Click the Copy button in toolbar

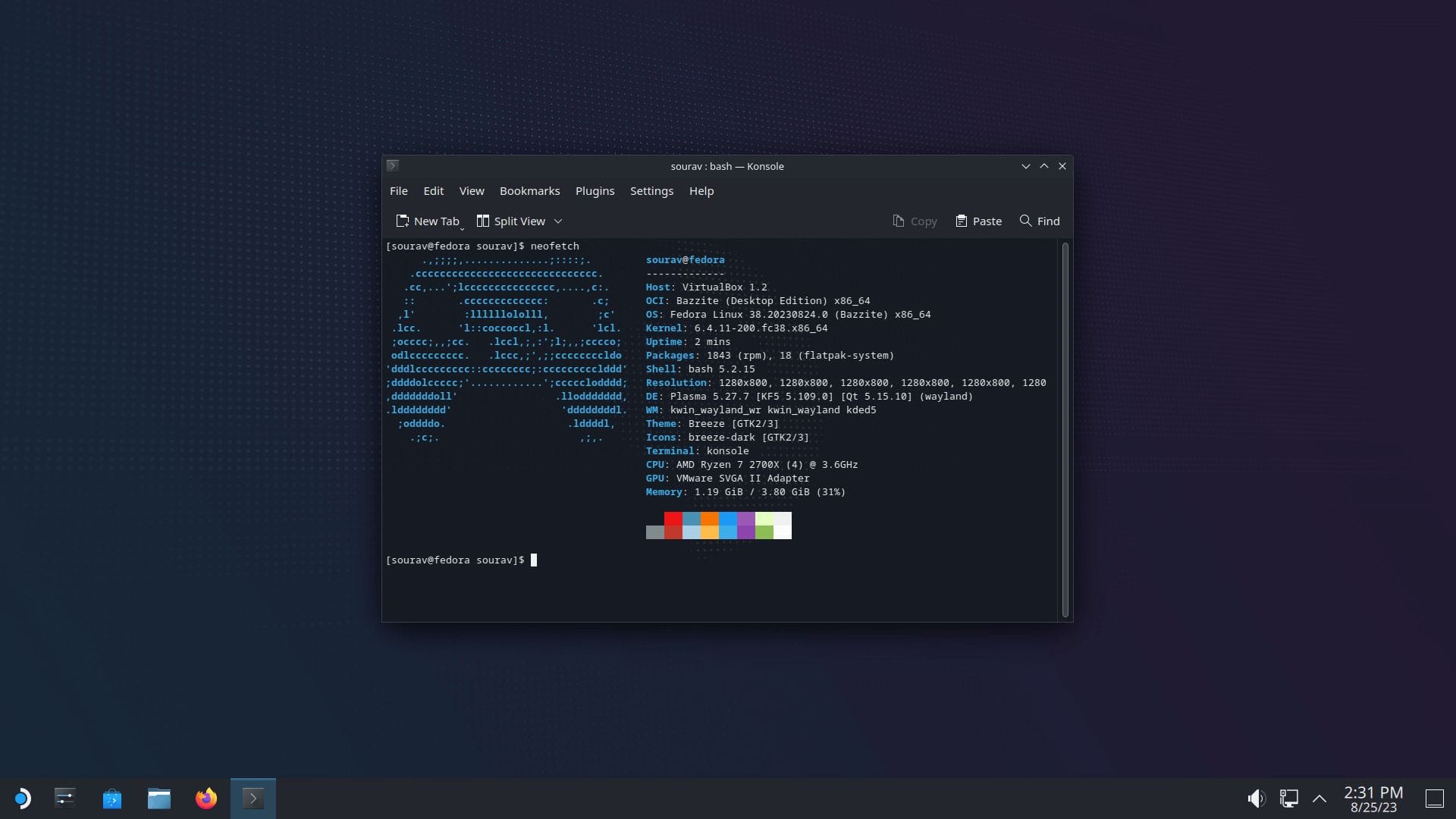tap(914, 221)
